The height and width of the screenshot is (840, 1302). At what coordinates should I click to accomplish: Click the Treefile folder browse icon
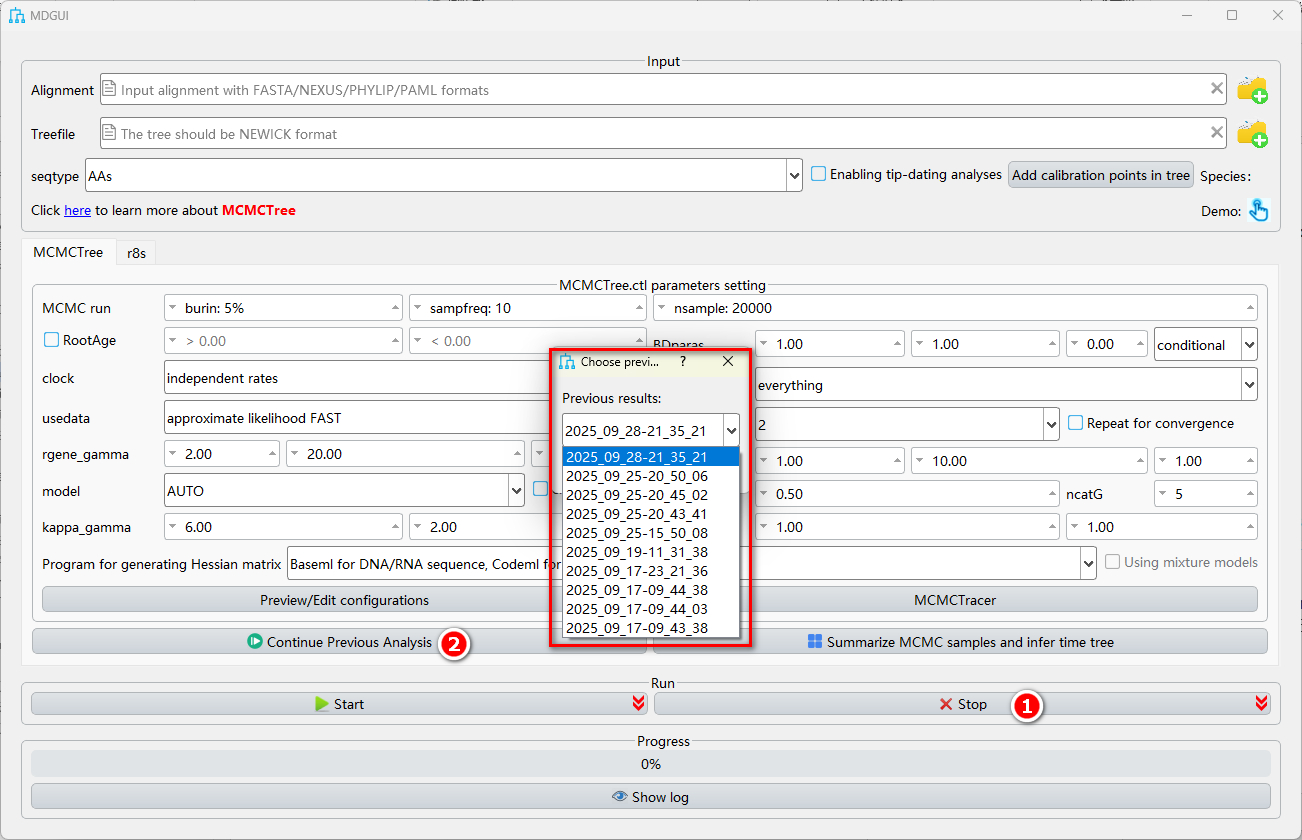click(x=1252, y=134)
